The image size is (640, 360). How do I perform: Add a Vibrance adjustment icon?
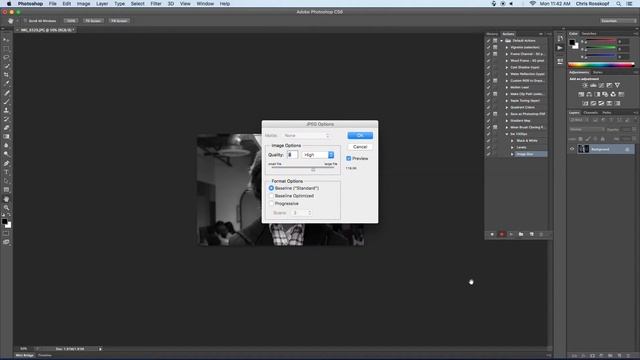[617, 85]
